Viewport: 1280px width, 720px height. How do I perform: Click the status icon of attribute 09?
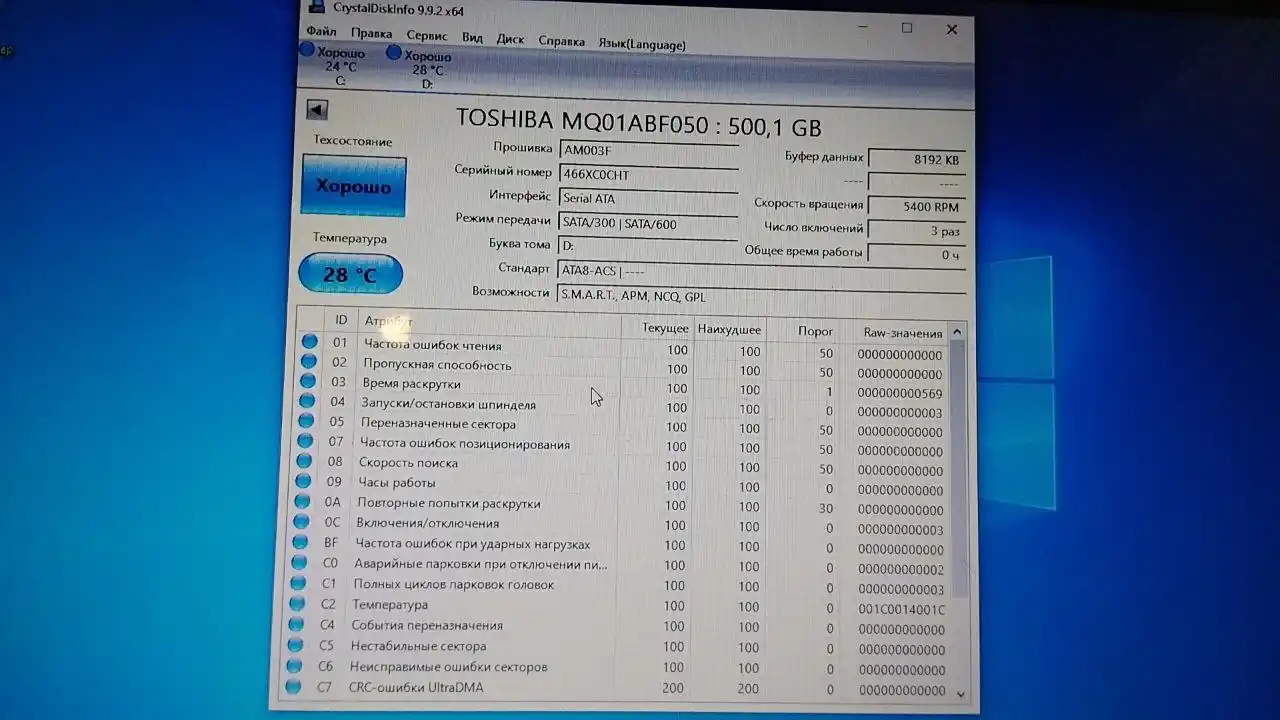point(303,480)
